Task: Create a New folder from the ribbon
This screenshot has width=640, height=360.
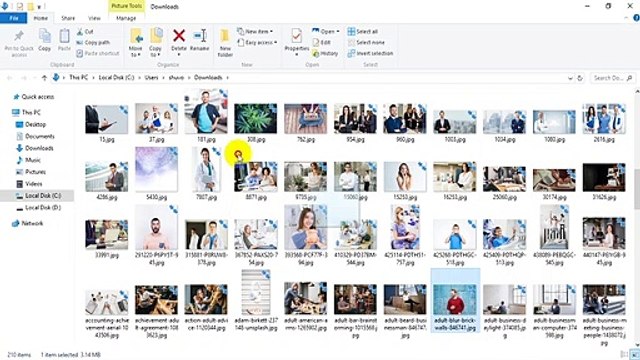Action: (x=225, y=42)
